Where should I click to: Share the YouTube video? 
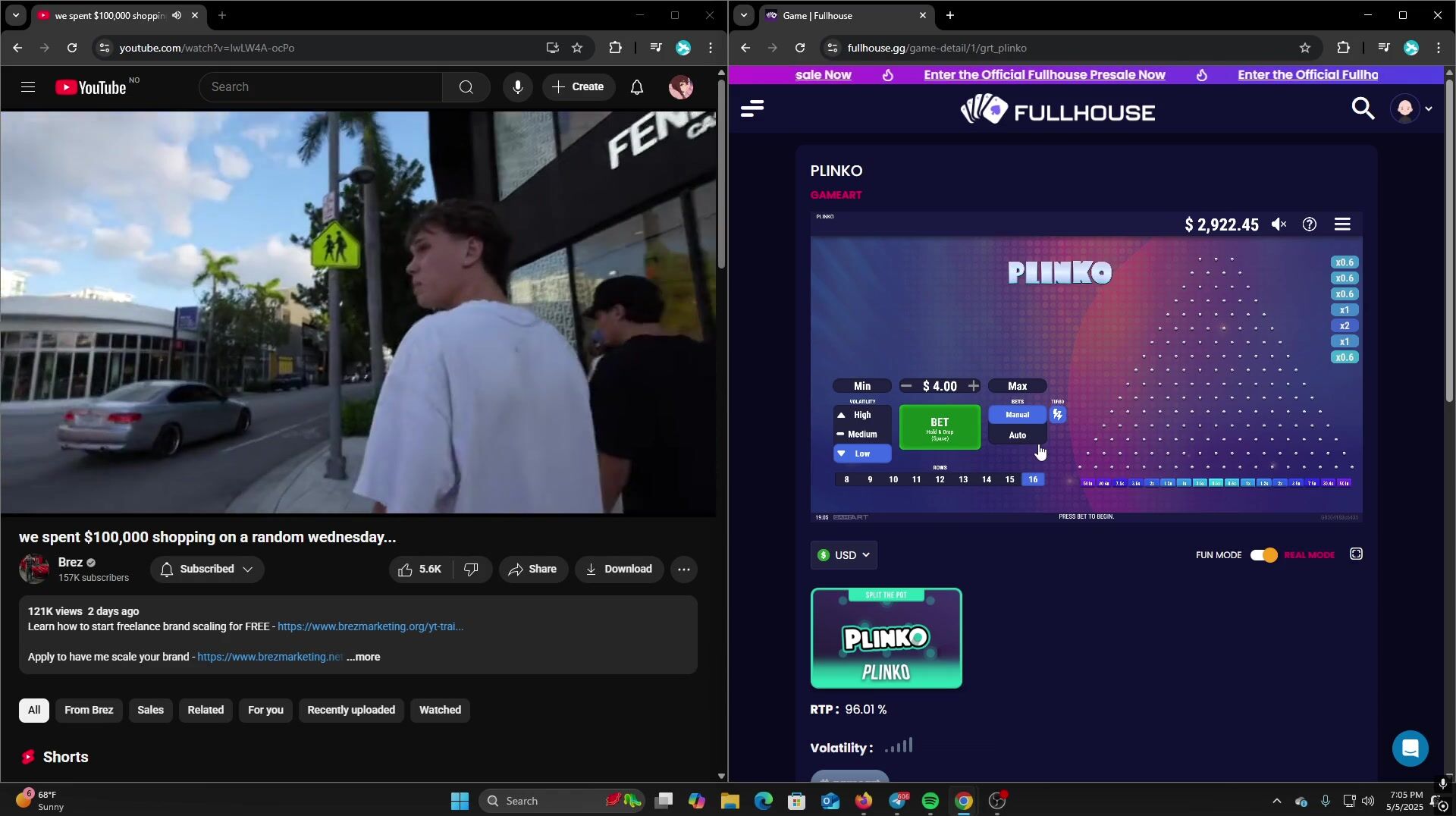point(533,570)
